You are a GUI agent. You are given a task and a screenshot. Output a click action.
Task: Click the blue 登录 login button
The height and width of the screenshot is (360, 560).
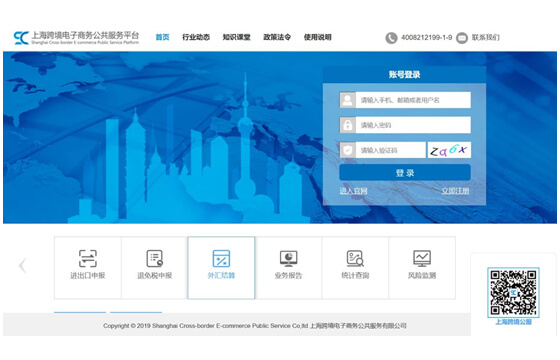(405, 173)
